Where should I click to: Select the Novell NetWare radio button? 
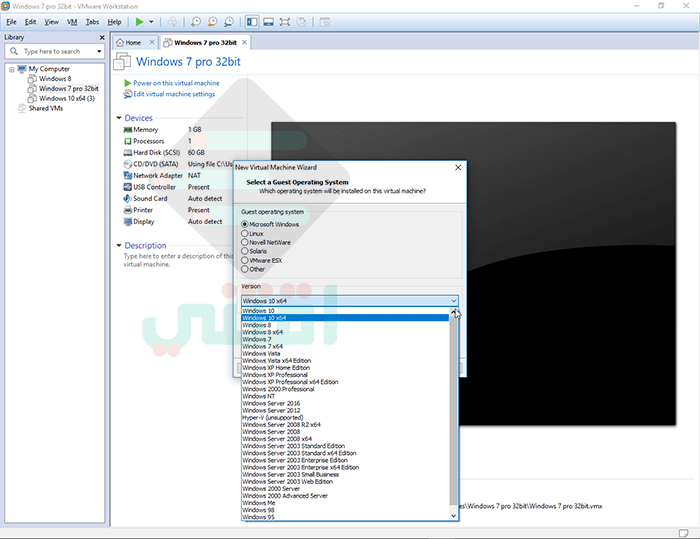point(245,242)
